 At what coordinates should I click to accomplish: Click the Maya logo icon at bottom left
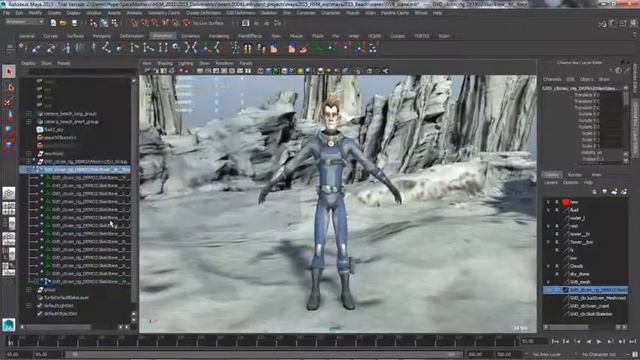pos(9,325)
